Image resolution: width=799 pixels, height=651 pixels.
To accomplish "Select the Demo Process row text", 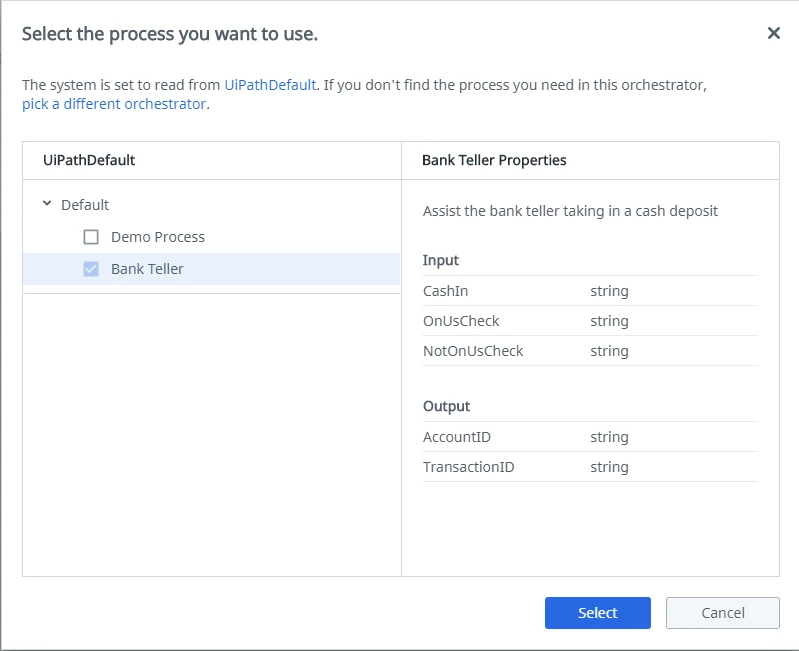I will click(x=158, y=237).
